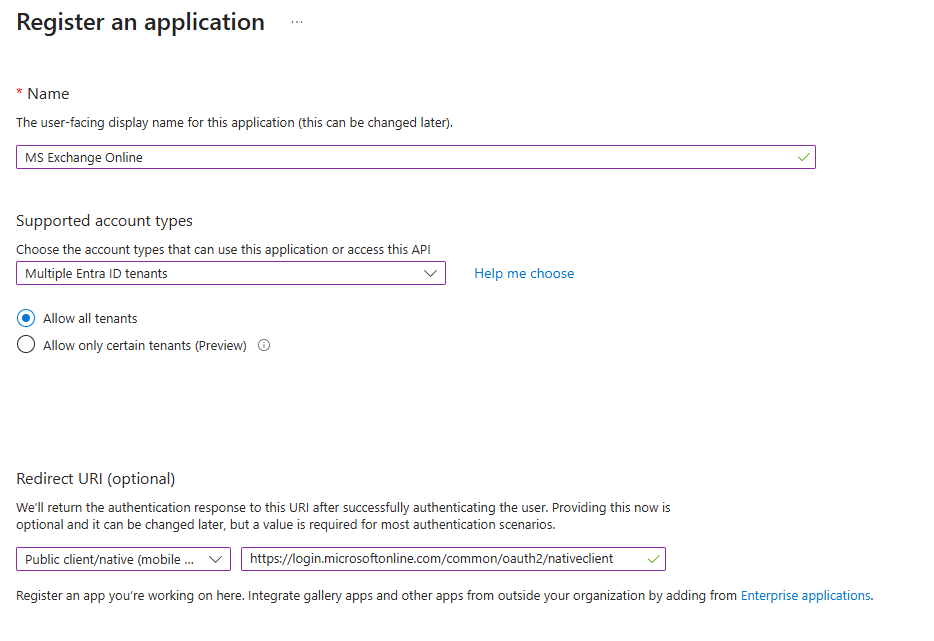Click the Redirect URI (optional) heading
This screenshot has width=934, height=641.
(x=96, y=479)
